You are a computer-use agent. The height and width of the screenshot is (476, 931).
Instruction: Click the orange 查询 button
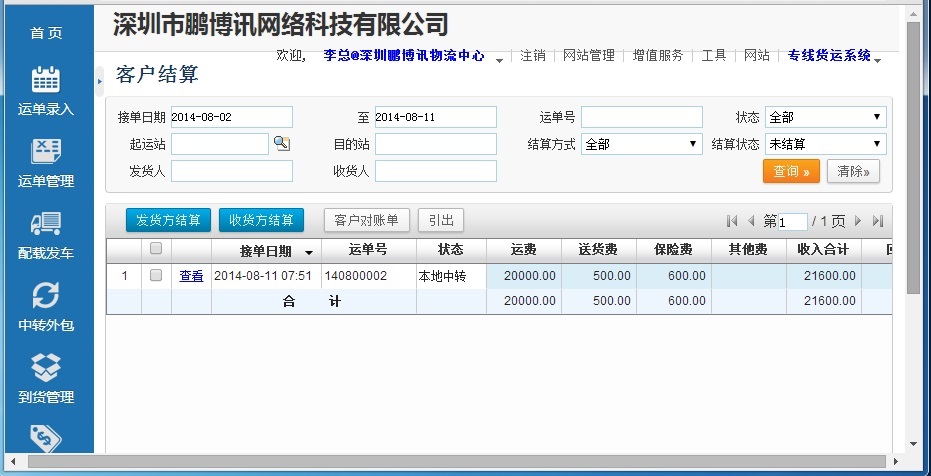click(x=791, y=171)
